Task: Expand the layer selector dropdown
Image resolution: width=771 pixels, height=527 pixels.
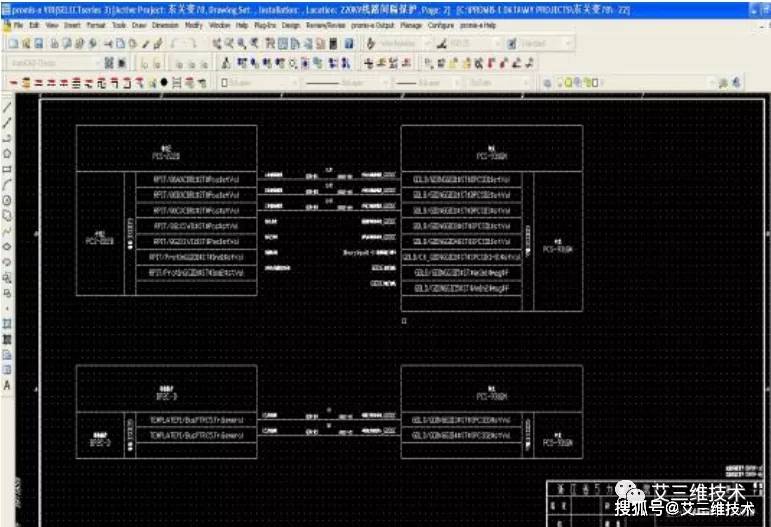Action: [x=633, y=83]
